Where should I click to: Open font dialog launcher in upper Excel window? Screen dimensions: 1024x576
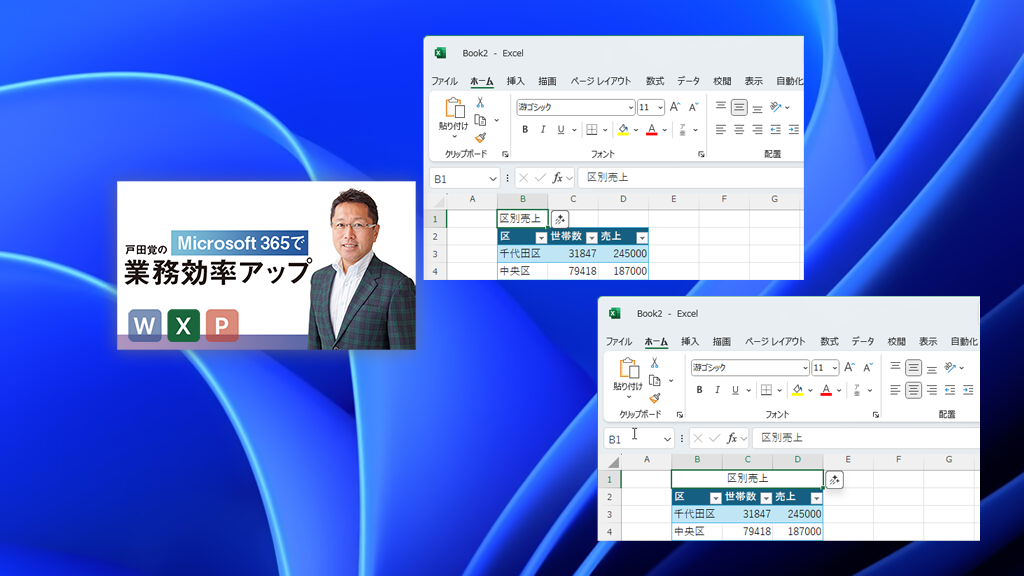(x=701, y=154)
